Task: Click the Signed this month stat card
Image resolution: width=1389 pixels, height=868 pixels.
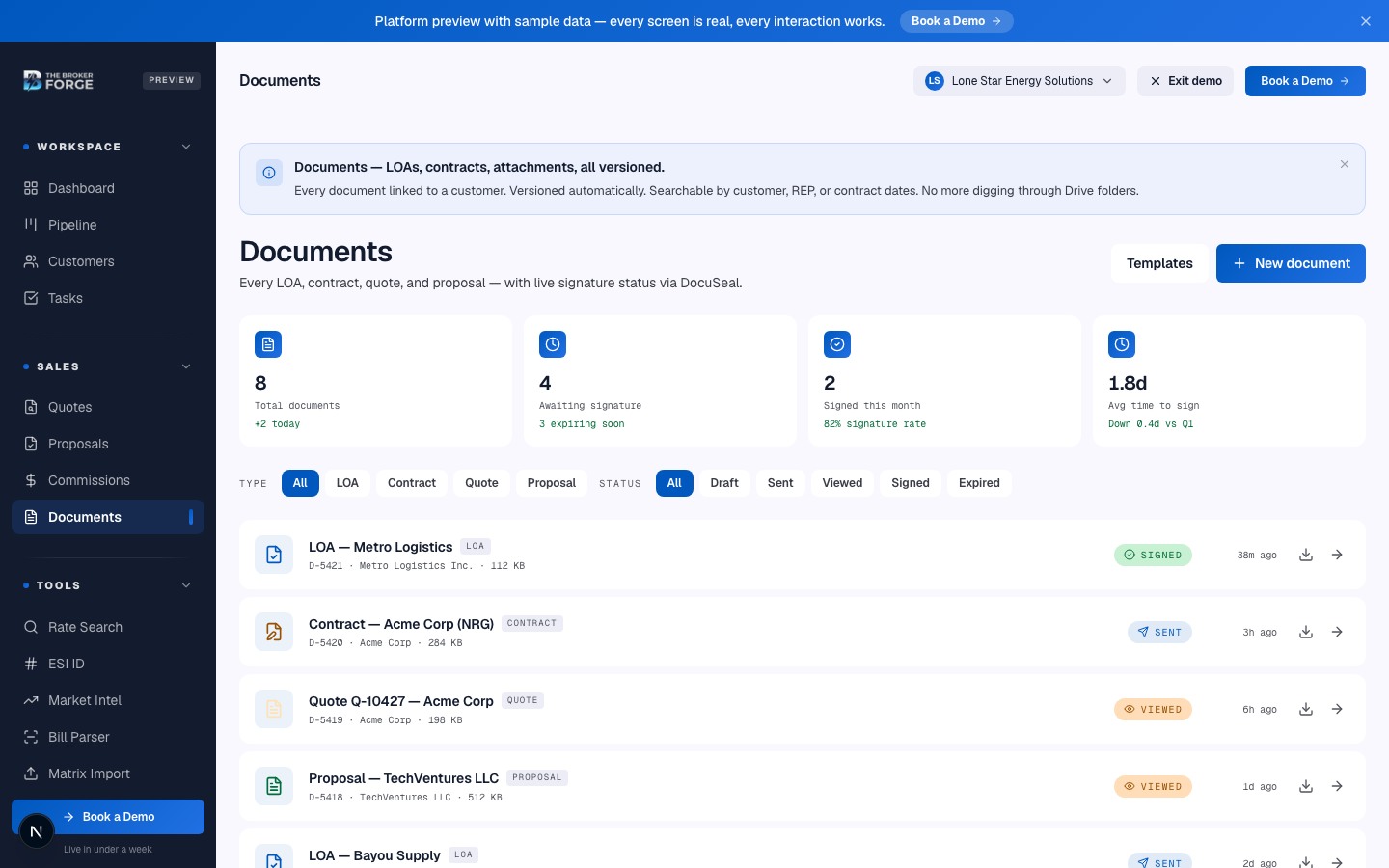Action: tap(944, 381)
